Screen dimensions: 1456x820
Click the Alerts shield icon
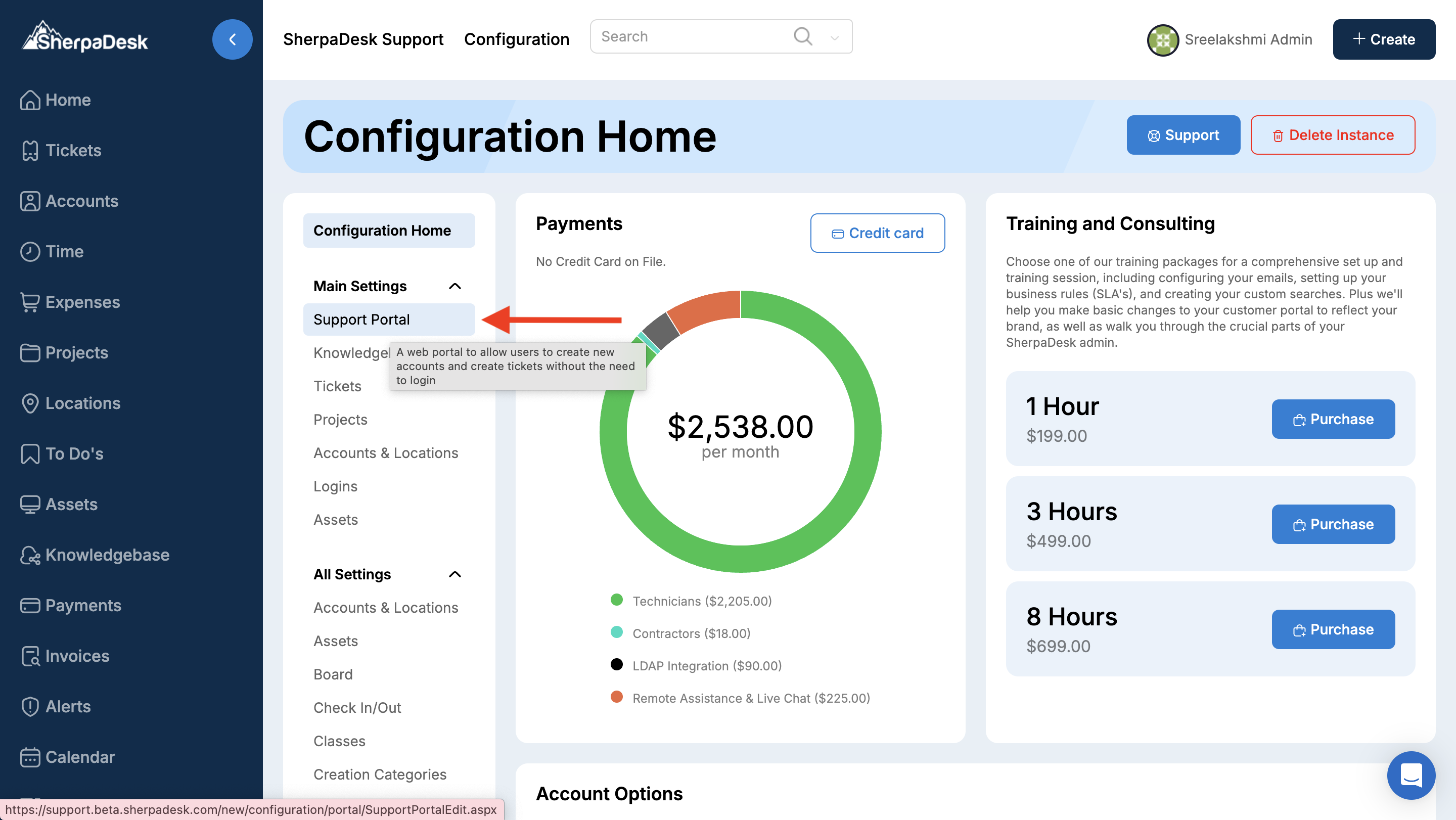(x=29, y=706)
